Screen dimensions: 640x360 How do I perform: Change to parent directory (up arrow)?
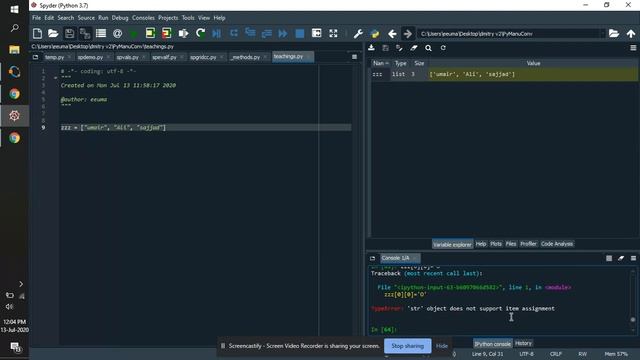pos(631,33)
